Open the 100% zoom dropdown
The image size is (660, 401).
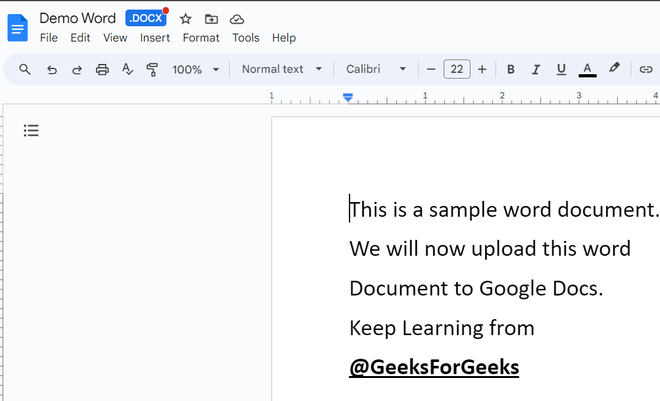click(x=196, y=69)
